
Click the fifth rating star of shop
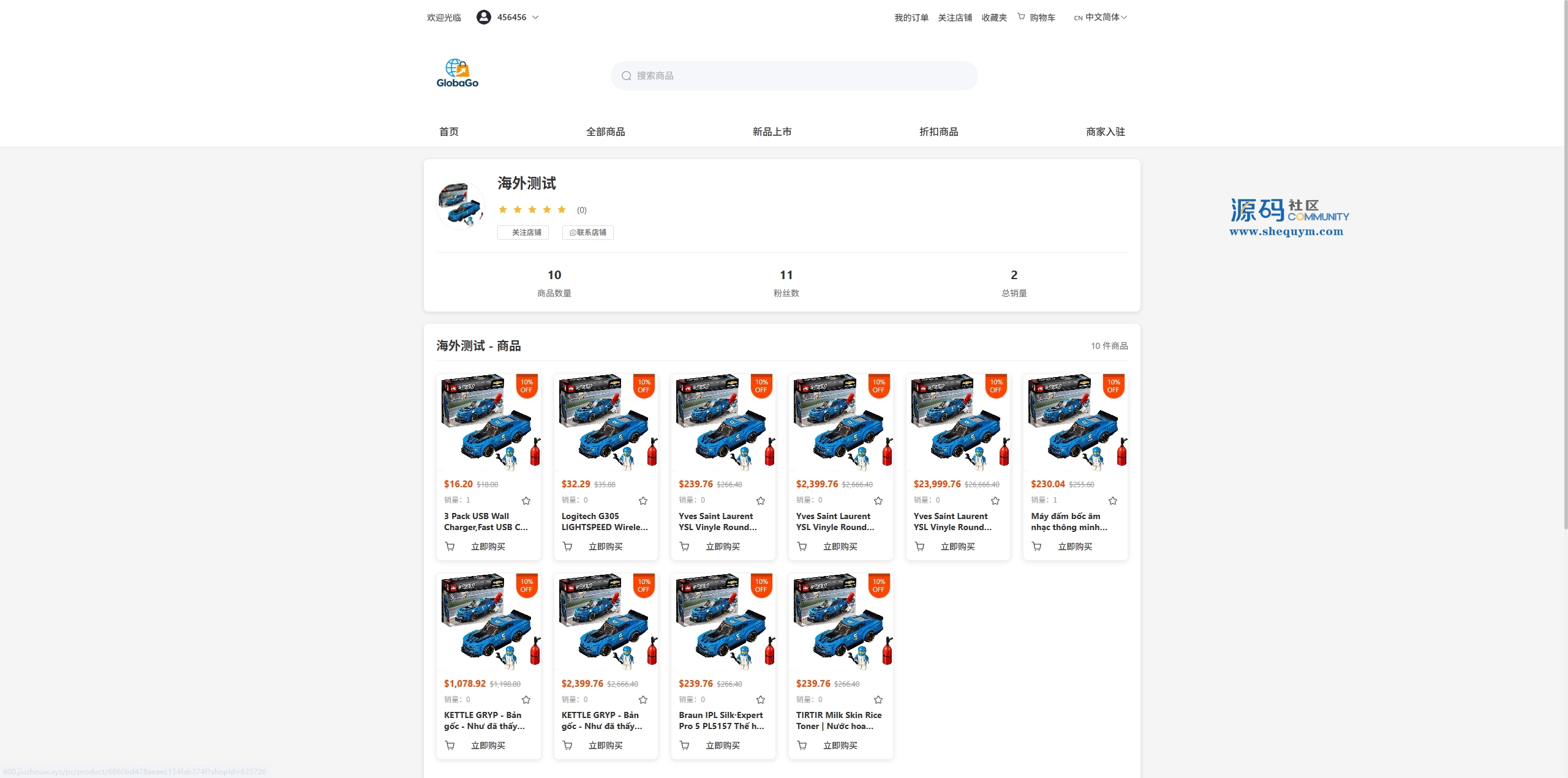[562, 210]
